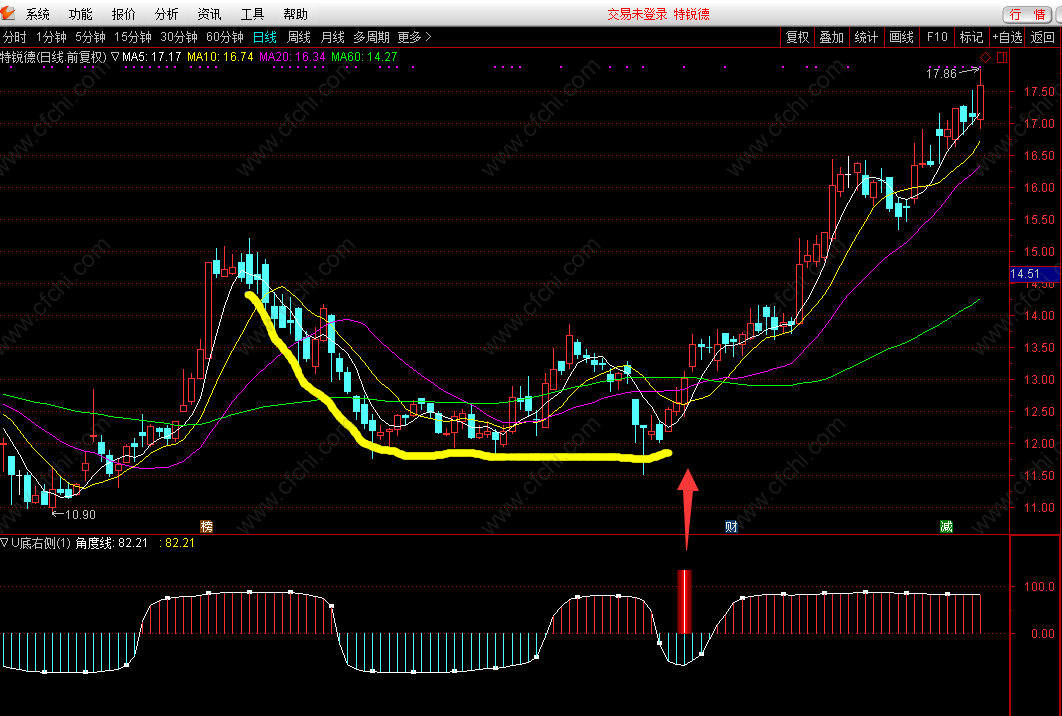Open the 帮助 menu
Screen dimensions: 1062x716
tap(295, 14)
